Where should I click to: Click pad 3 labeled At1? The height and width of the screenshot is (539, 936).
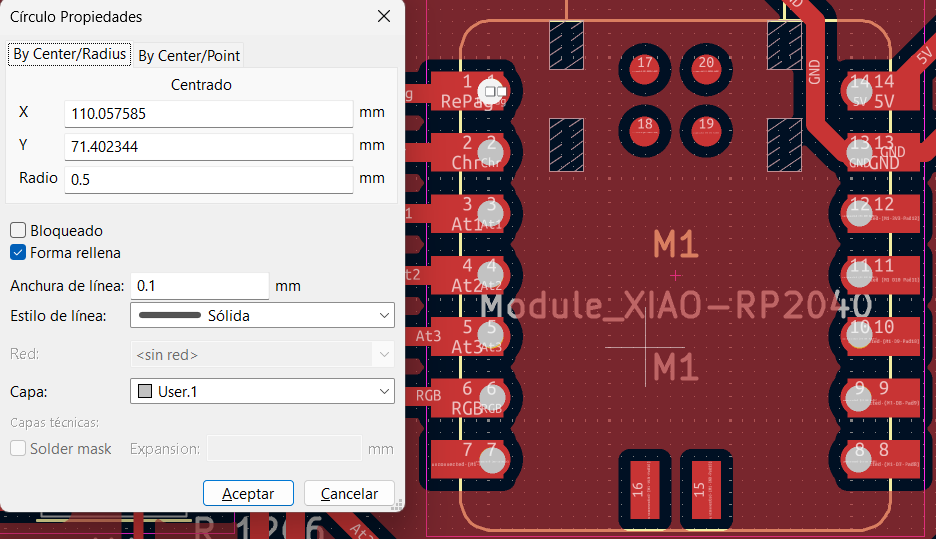[x=470, y=213]
